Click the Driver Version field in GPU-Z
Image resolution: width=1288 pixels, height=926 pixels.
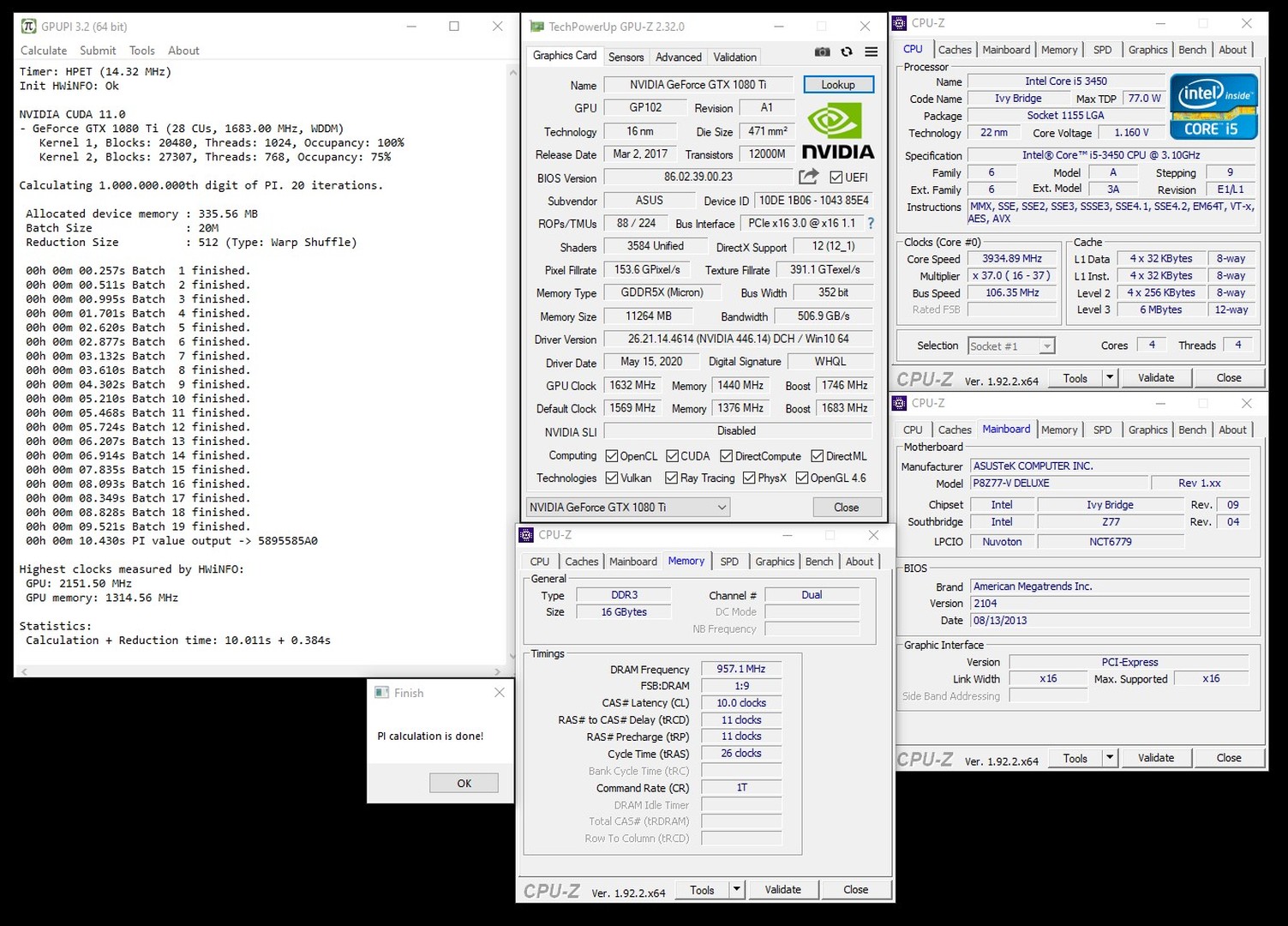point(738,339)
